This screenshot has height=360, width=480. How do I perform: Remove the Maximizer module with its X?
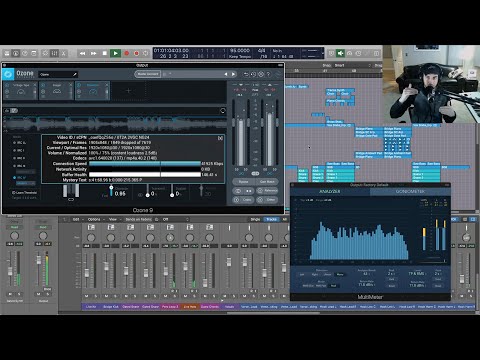[107, 85]
